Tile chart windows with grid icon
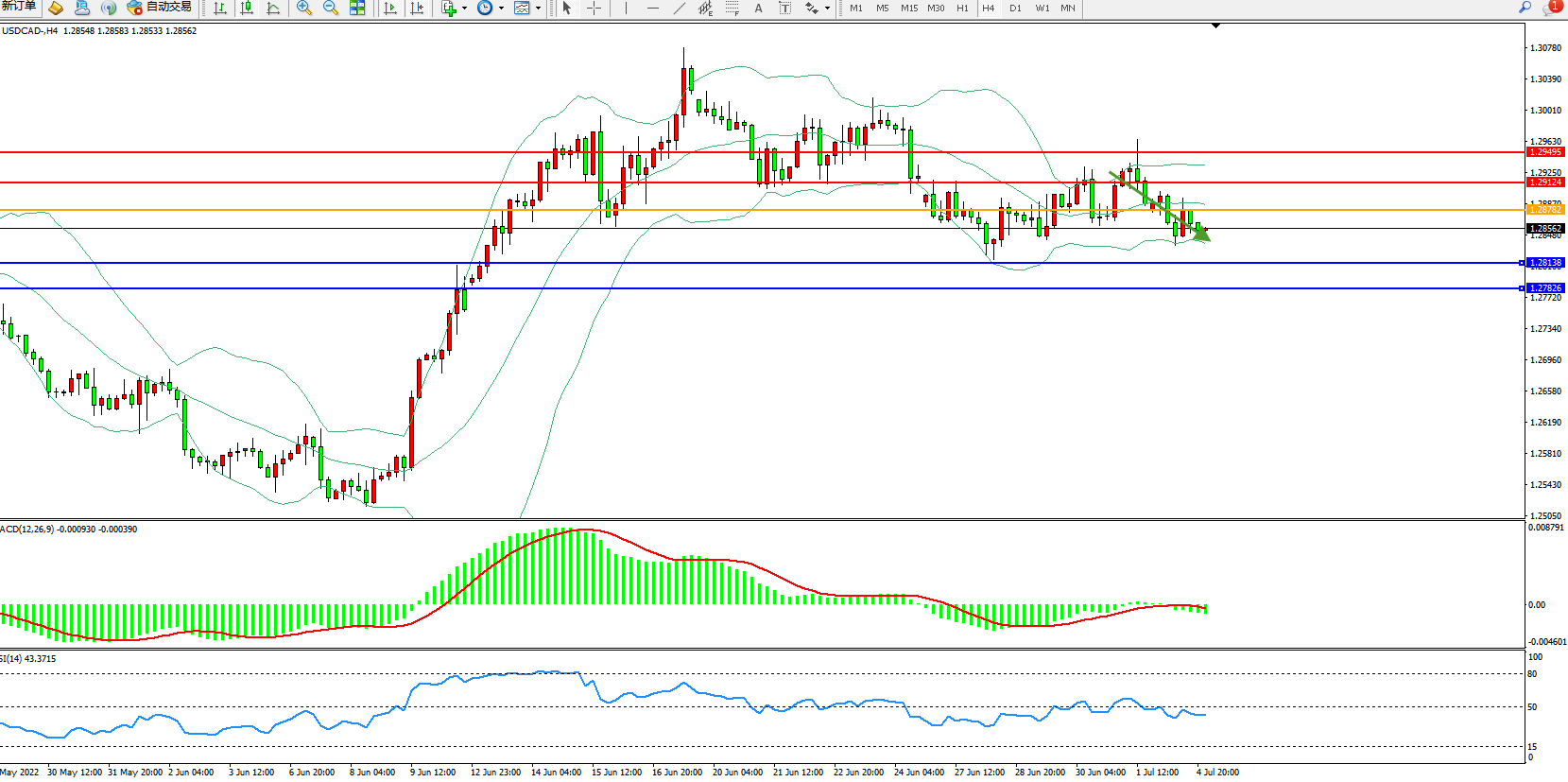 [357, 9]
